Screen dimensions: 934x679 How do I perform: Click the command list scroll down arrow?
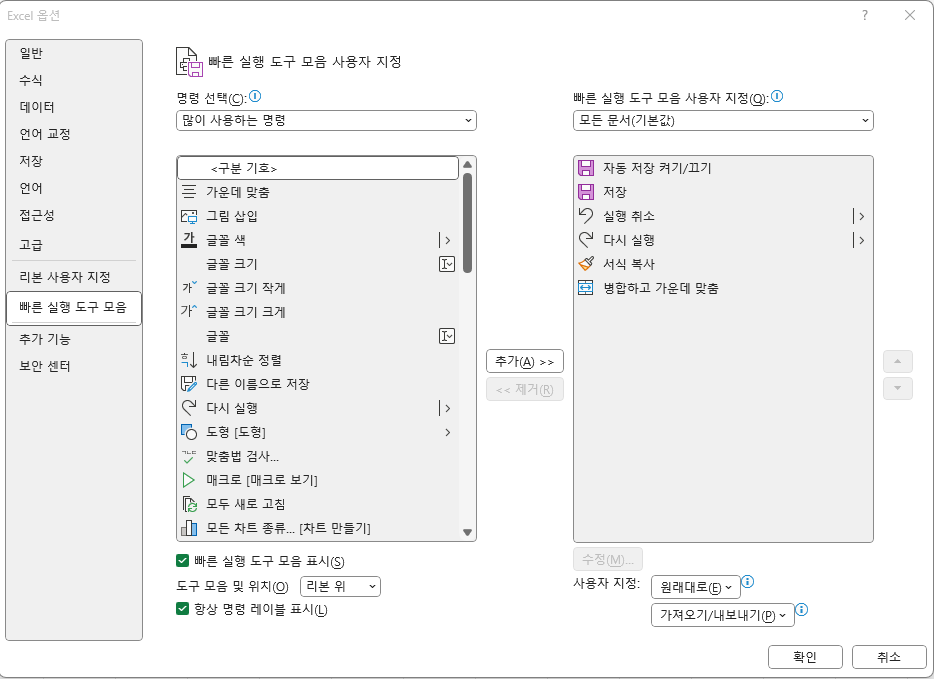tap(467, 532)
